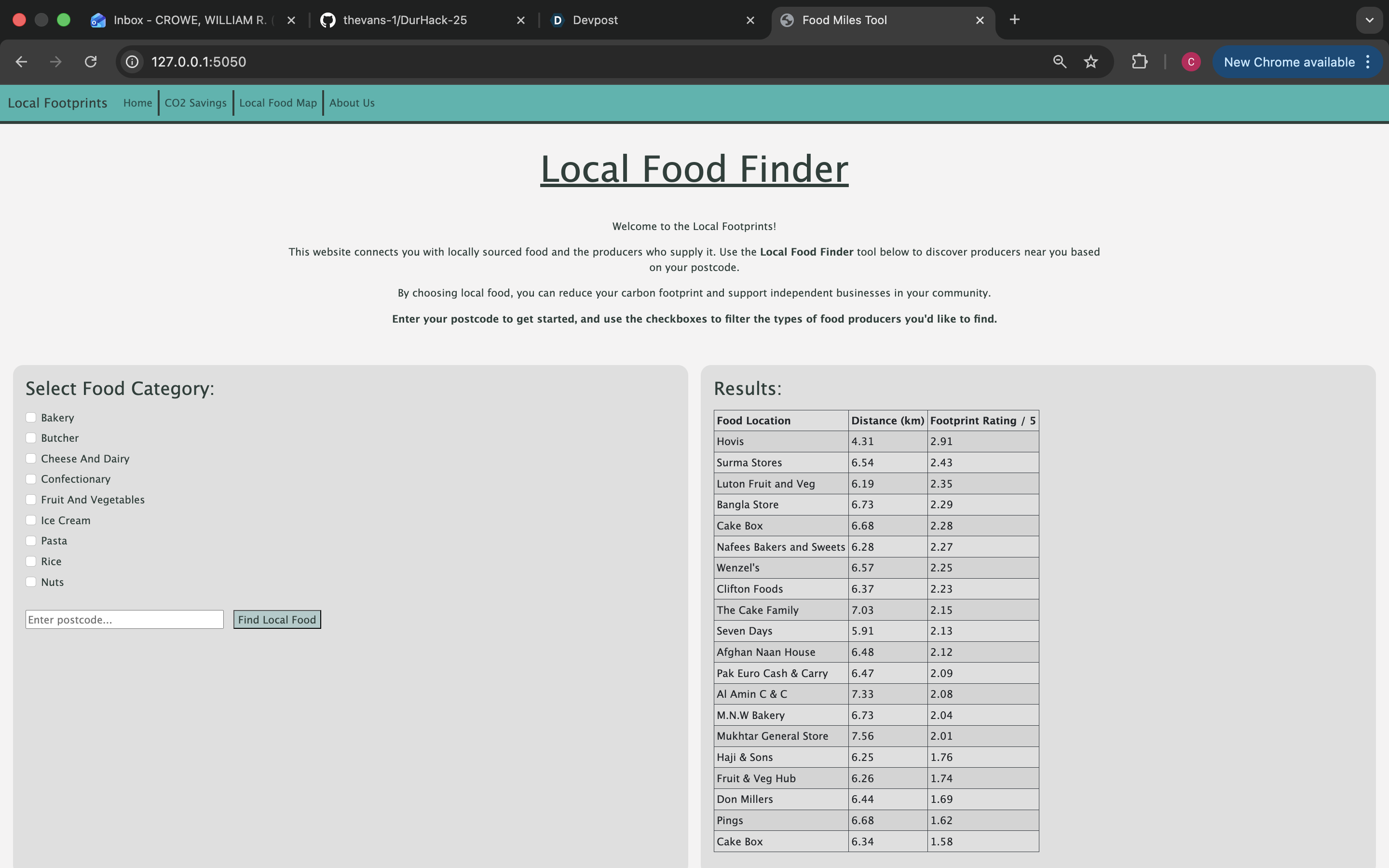Go to Local Food Map

pos(278,103)
